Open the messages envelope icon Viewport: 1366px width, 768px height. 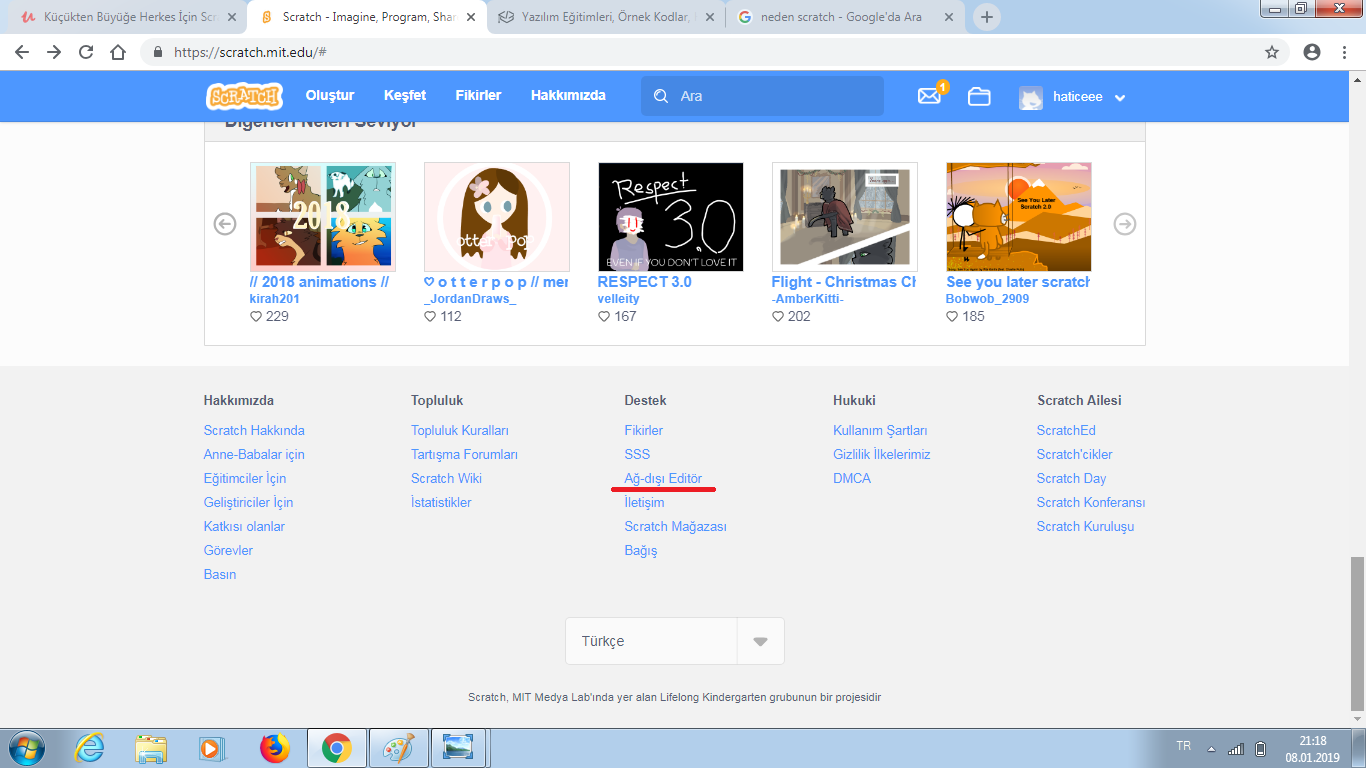(929, 96)
